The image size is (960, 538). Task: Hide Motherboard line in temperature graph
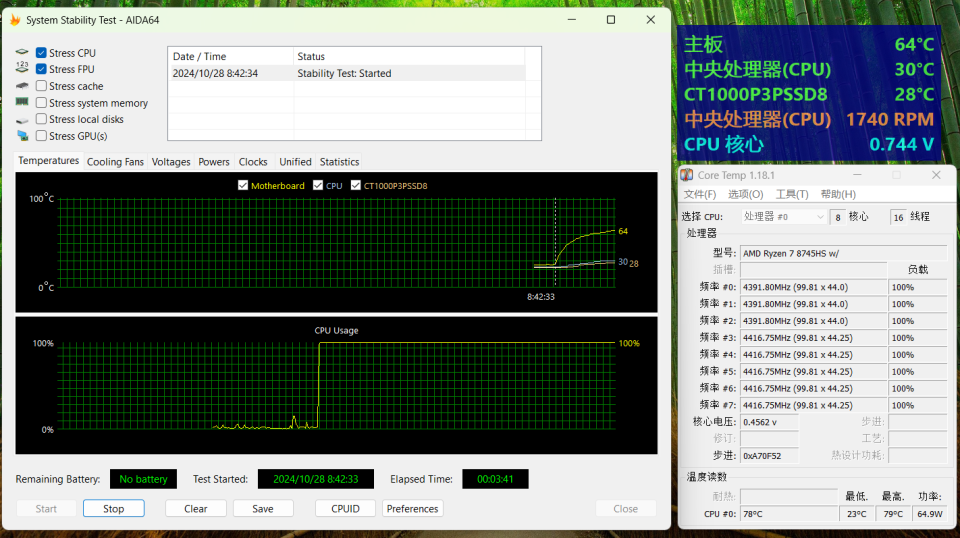[243, 185]
